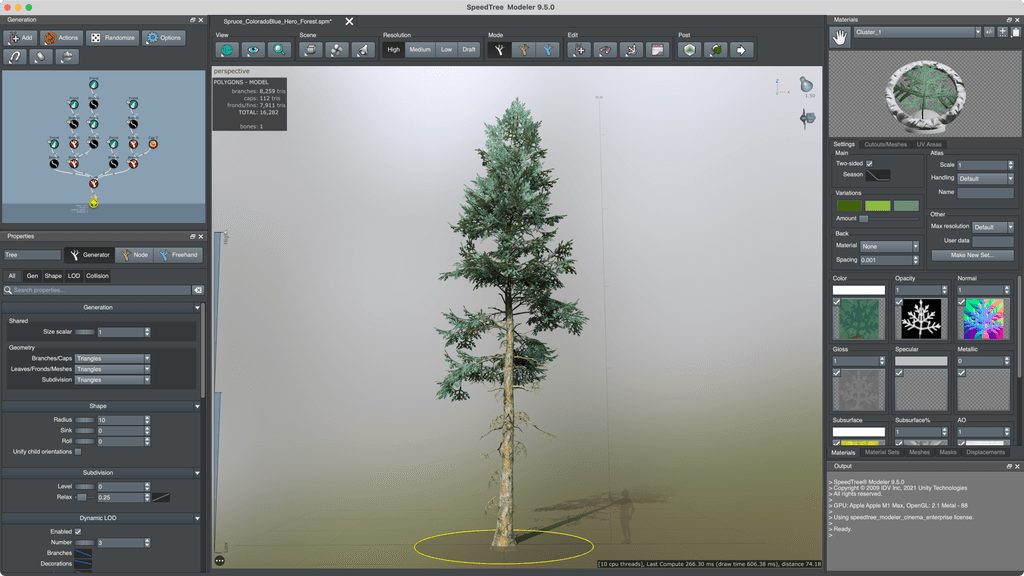Open the Add generator menu
The height and width of the screenshot is (576, 1024).
(18, 38)
